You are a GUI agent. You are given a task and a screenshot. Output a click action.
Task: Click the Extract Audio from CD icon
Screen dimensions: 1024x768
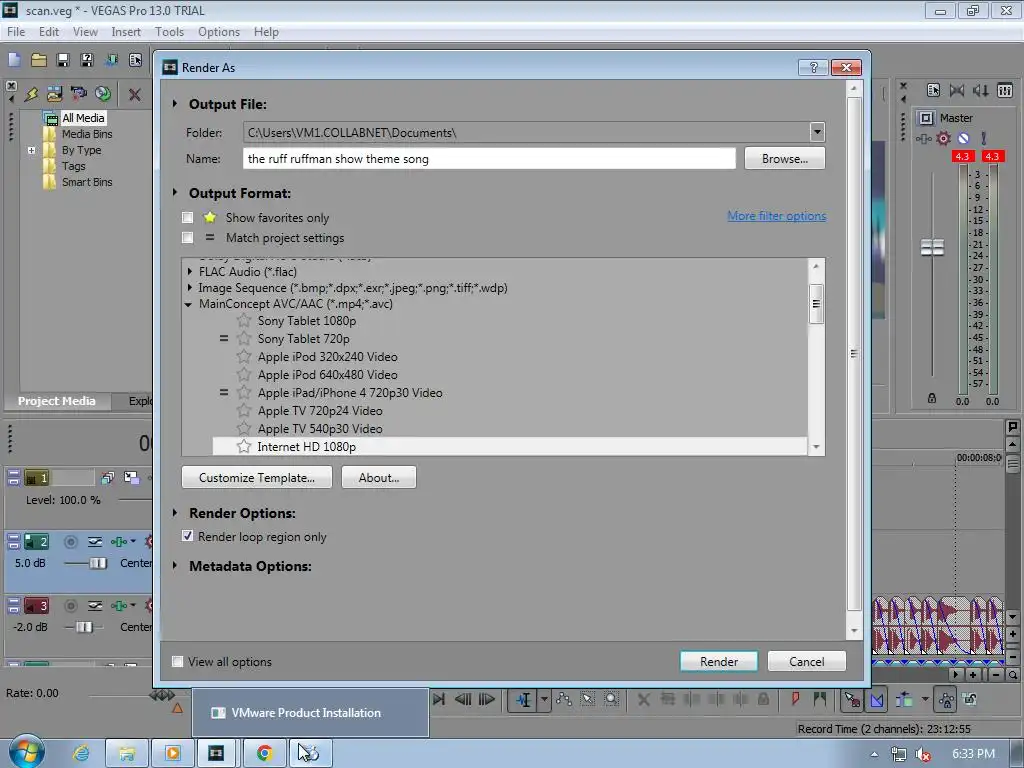pyautogui.click(x=103, y=94)
